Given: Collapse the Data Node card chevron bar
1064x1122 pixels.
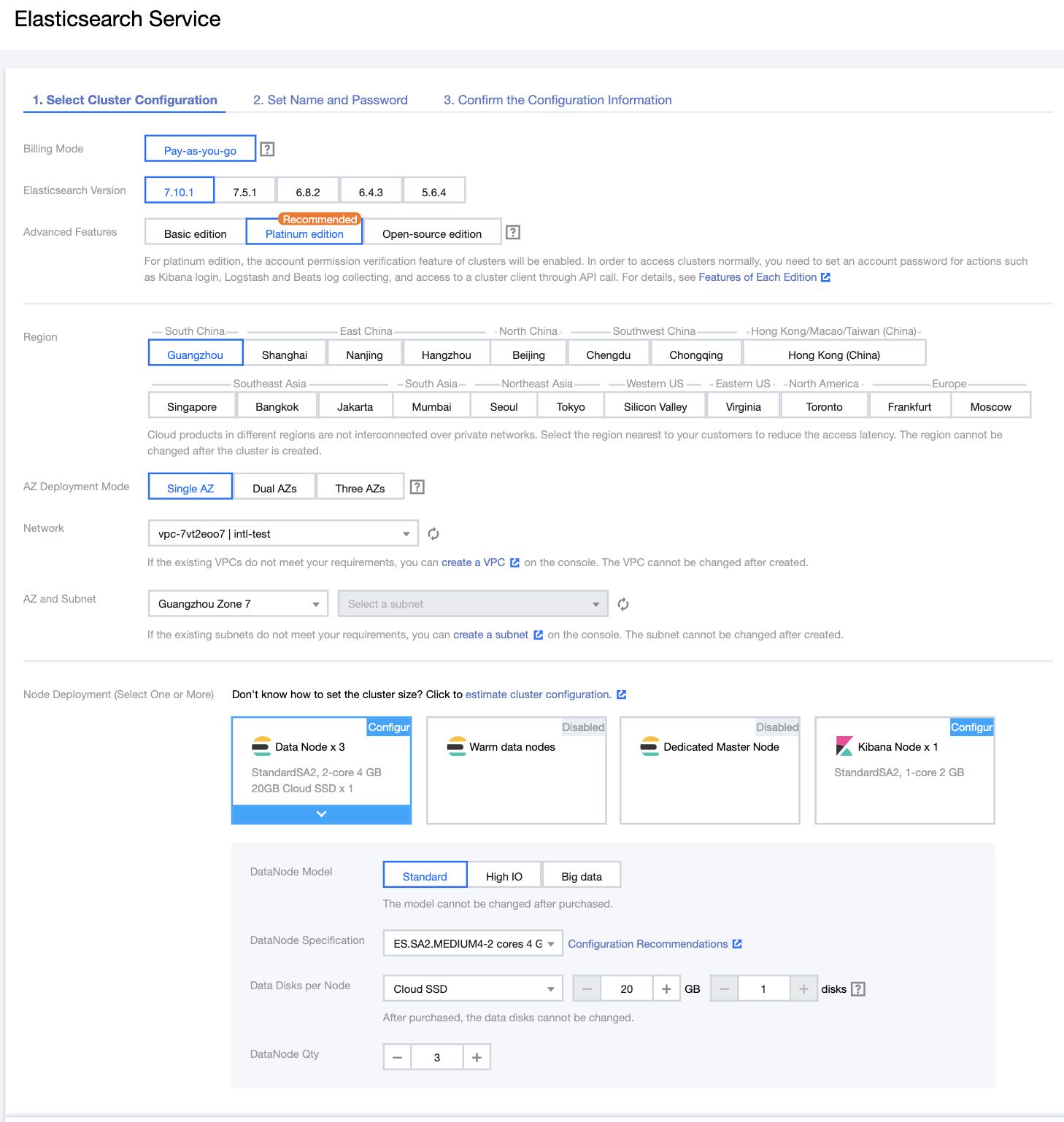Looking at the screenshot, I should tap(321, 814).
